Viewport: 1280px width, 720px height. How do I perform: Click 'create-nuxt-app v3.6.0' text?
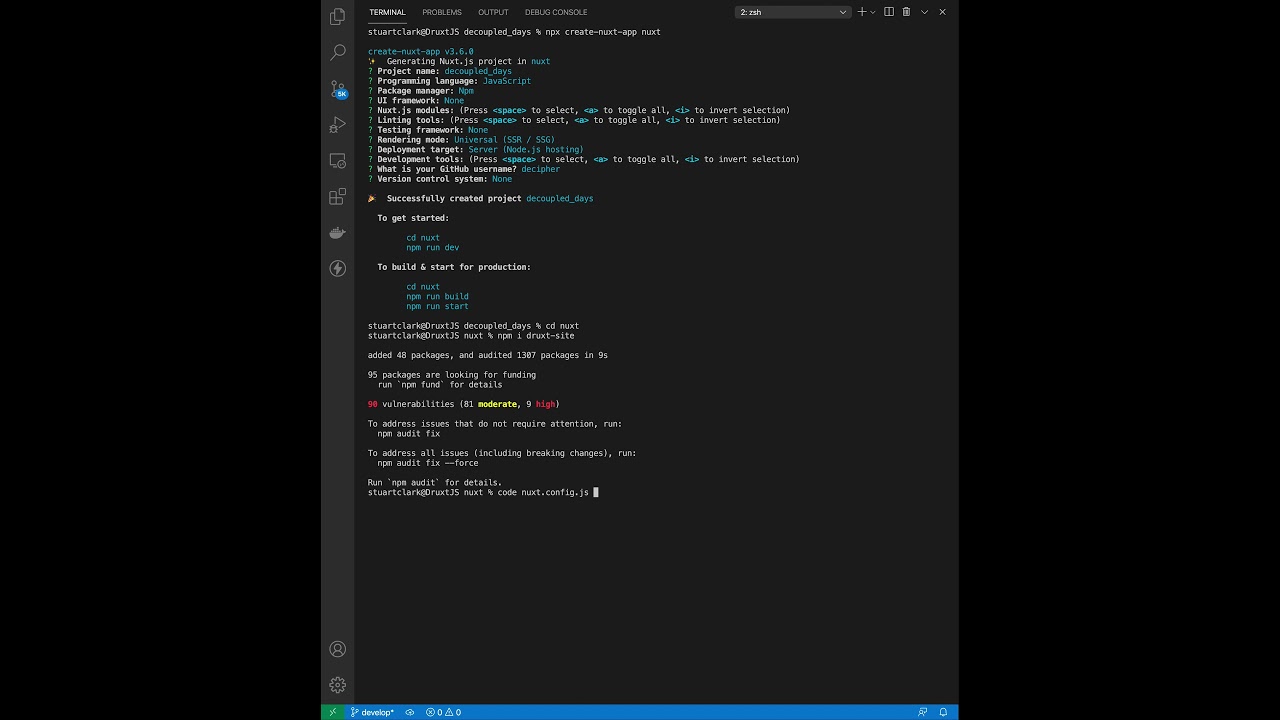[421, 51]
